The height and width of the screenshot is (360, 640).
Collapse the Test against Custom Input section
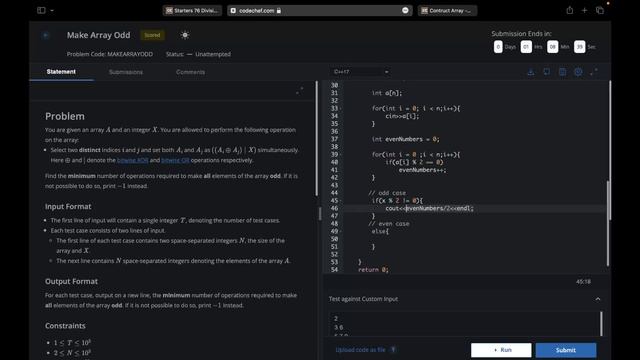coord(598,299)
